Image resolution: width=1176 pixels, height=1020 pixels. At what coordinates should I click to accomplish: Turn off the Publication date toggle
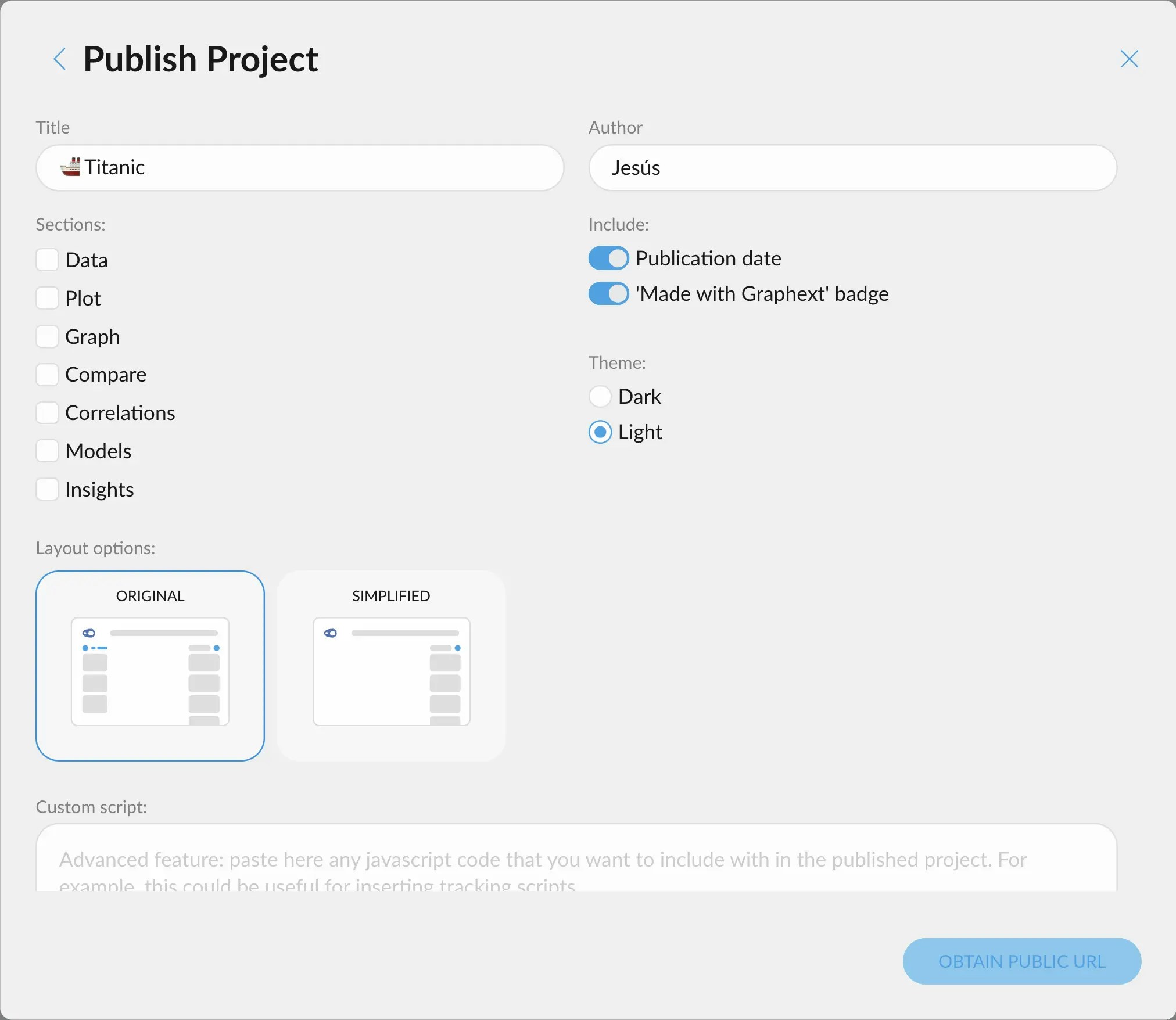pyautogui.click(x=608, y=258)
